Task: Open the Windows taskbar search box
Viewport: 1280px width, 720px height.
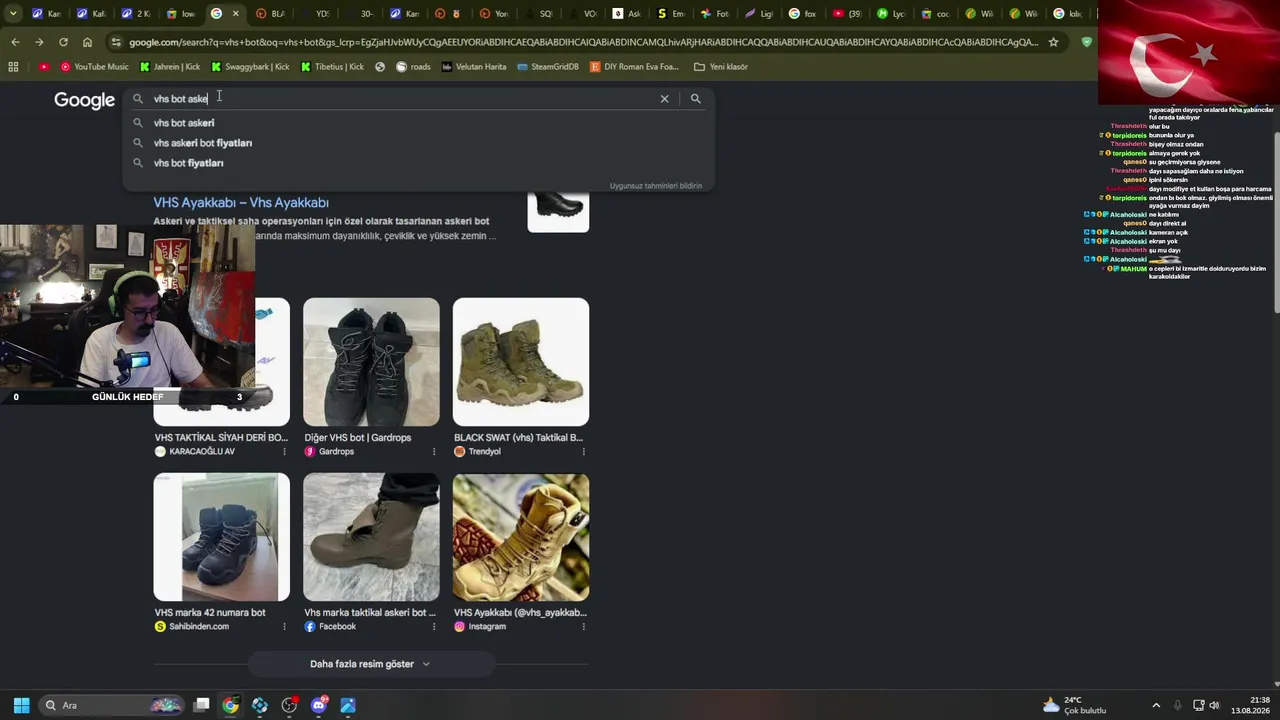Action: point(112,705)
